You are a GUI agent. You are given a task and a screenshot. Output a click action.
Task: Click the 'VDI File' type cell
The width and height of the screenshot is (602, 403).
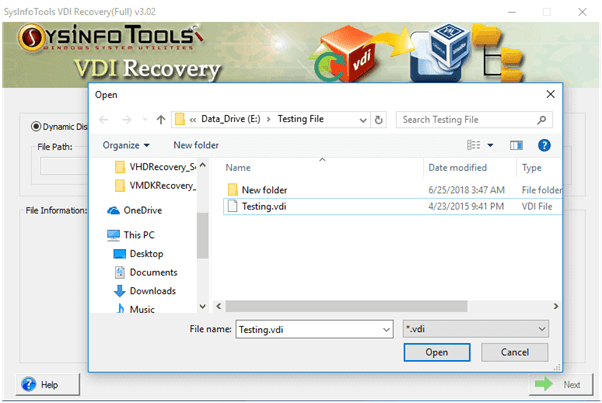coord(537,206)
